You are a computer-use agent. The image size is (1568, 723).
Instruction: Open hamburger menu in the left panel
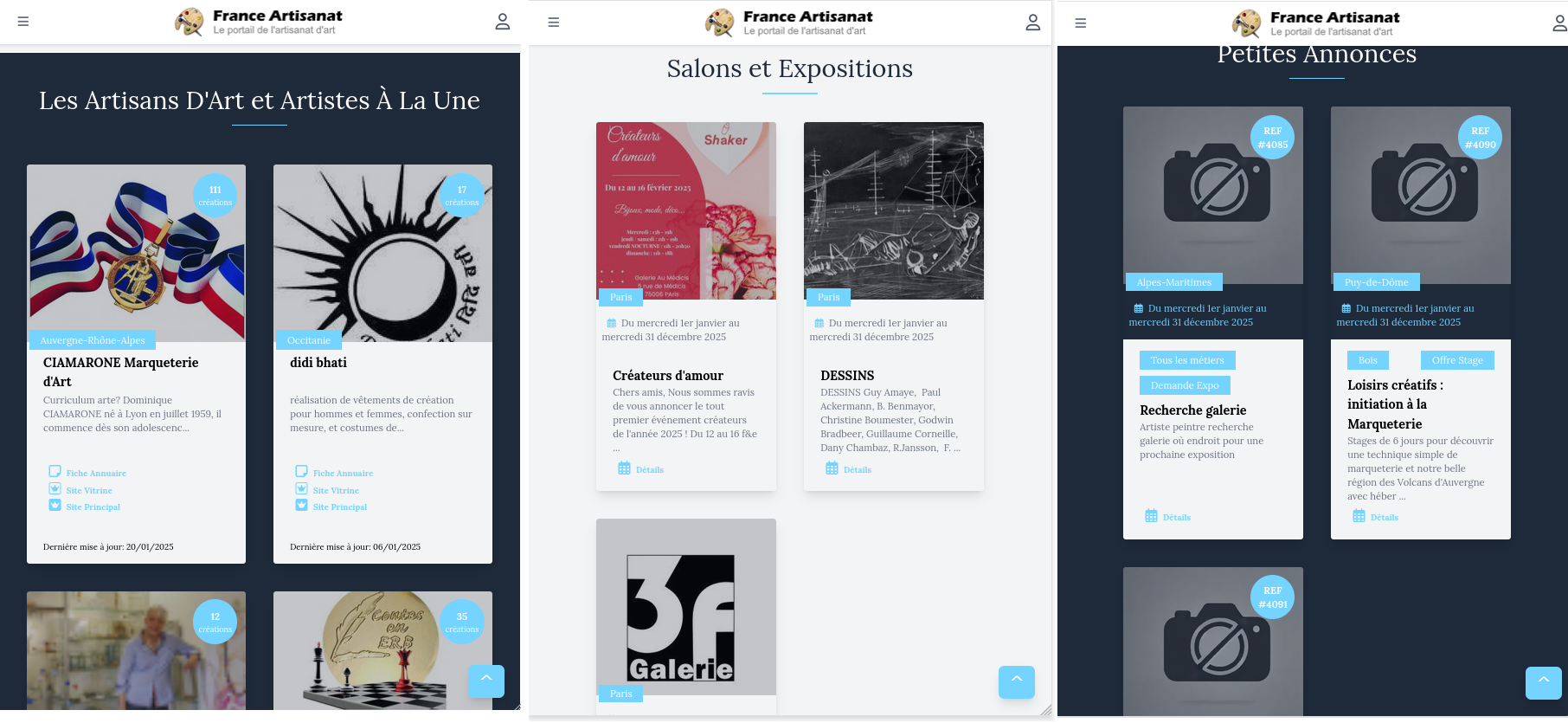tap(23, 22)
